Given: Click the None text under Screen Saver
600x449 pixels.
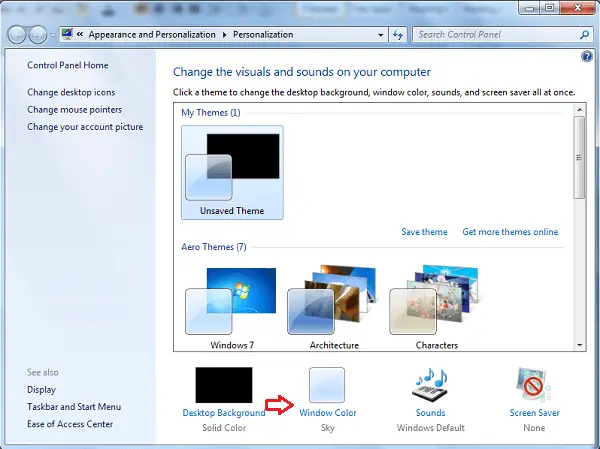Looking at the screenshot, I should pyautogui.click(x=534, y=428).
